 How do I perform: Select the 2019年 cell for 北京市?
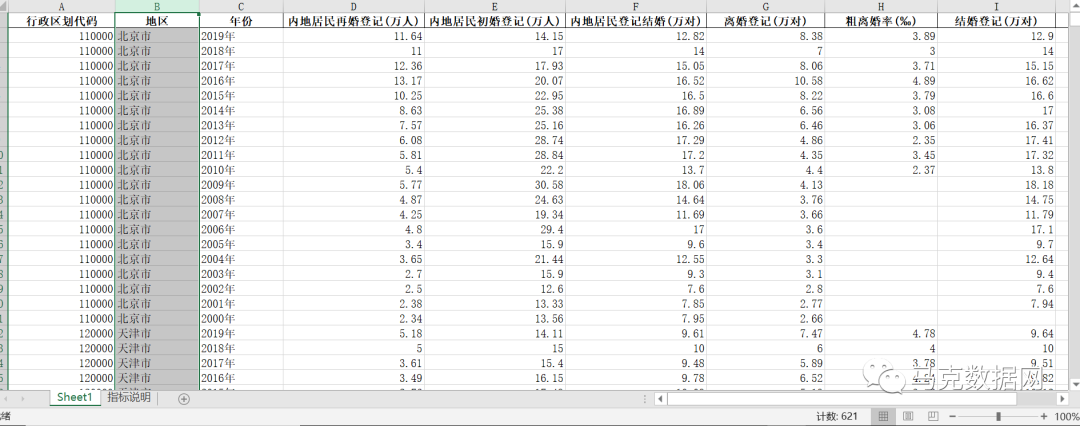click(x=241, y=36)
